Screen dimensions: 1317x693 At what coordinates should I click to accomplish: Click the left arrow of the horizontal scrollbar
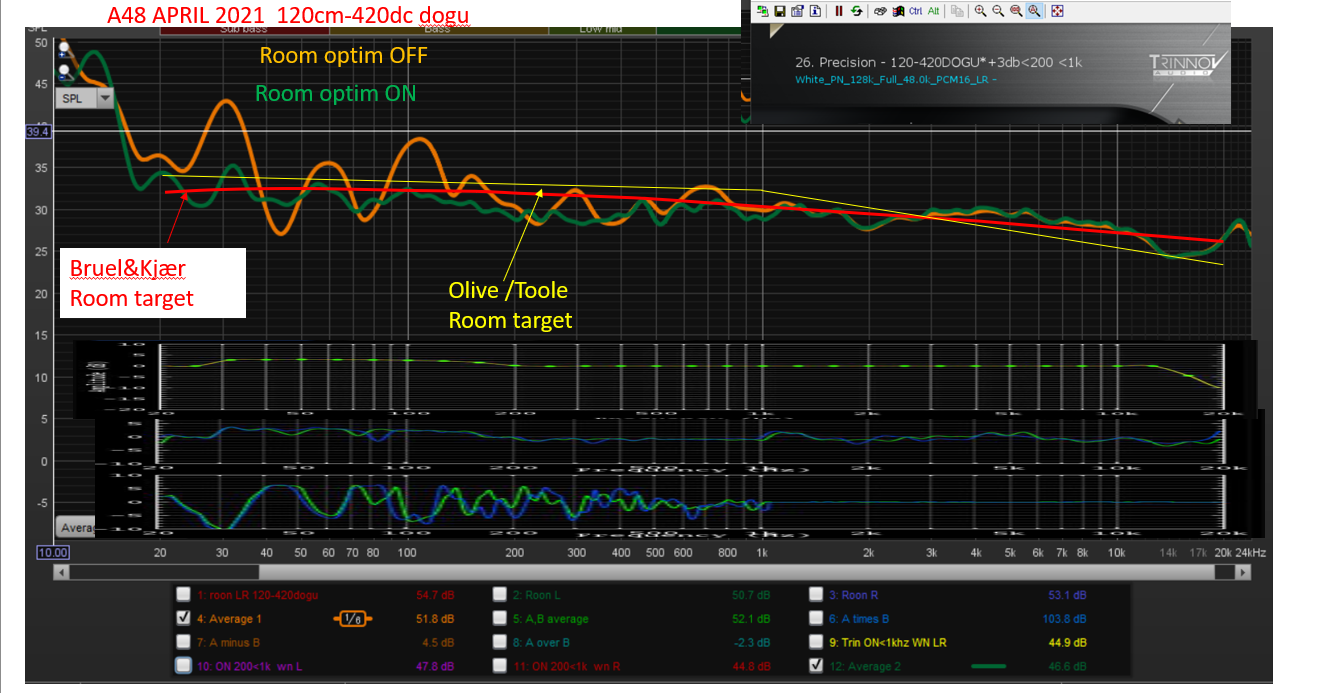tap(63, 572)
